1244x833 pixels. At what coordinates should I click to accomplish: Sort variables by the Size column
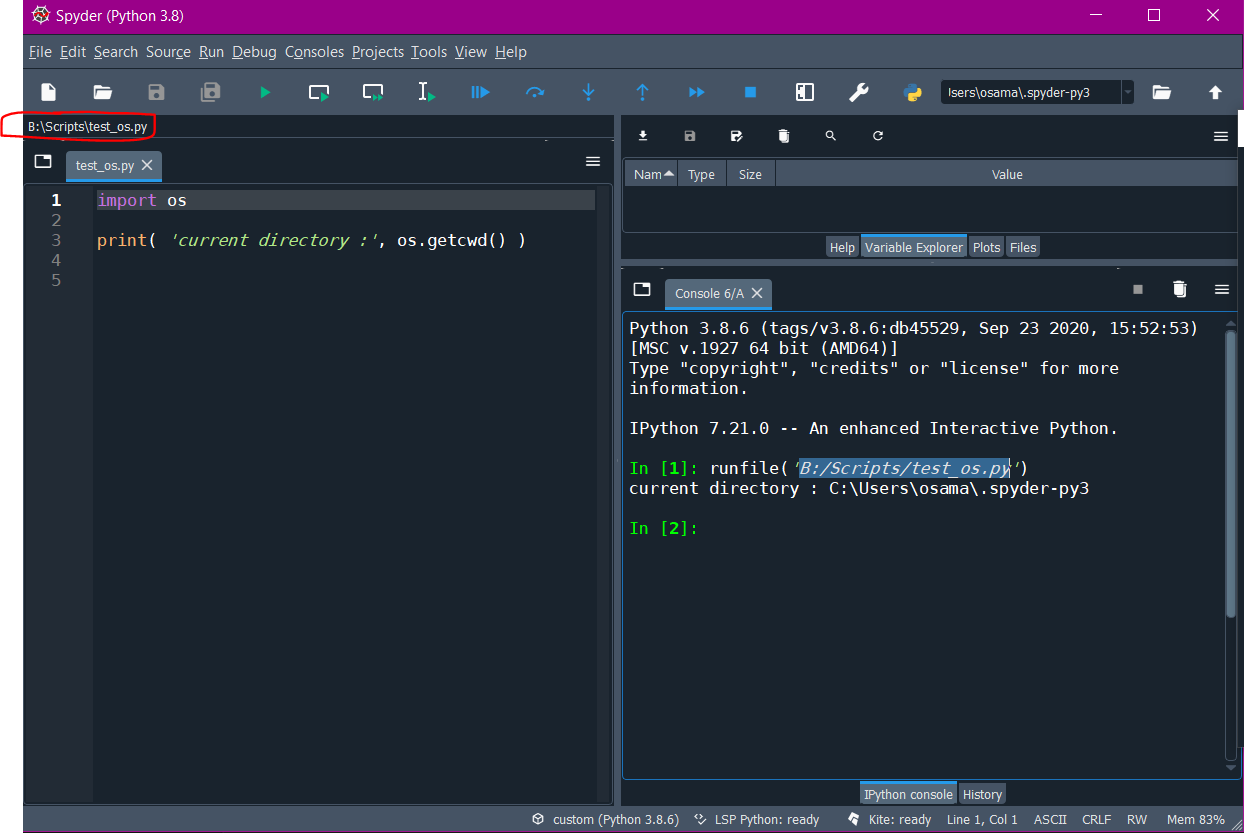point(750,174)
